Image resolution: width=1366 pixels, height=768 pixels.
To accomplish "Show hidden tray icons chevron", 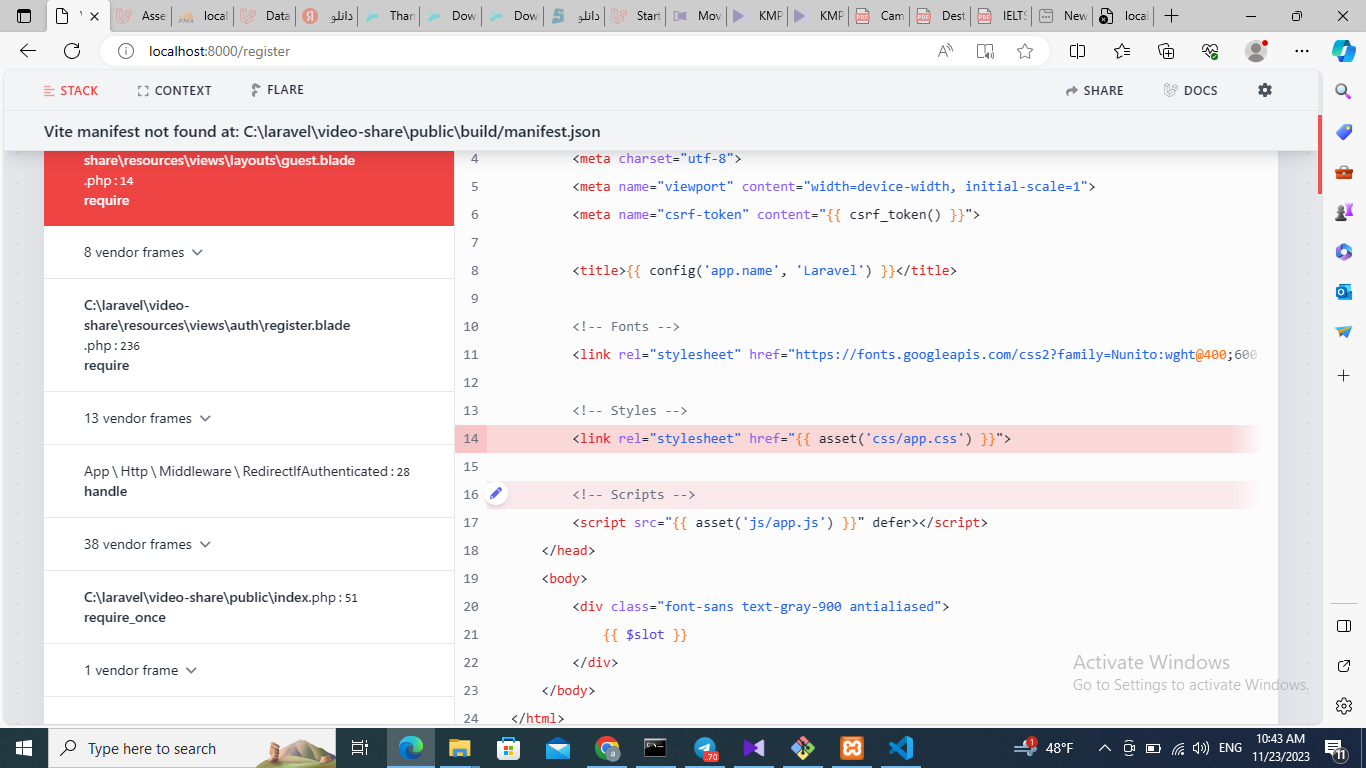I will tap(1105, 748).
